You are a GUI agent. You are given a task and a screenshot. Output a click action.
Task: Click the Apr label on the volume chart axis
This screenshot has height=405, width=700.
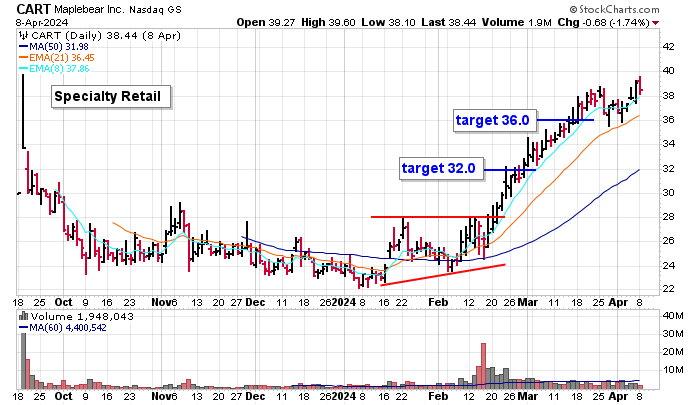click(618, 396)
